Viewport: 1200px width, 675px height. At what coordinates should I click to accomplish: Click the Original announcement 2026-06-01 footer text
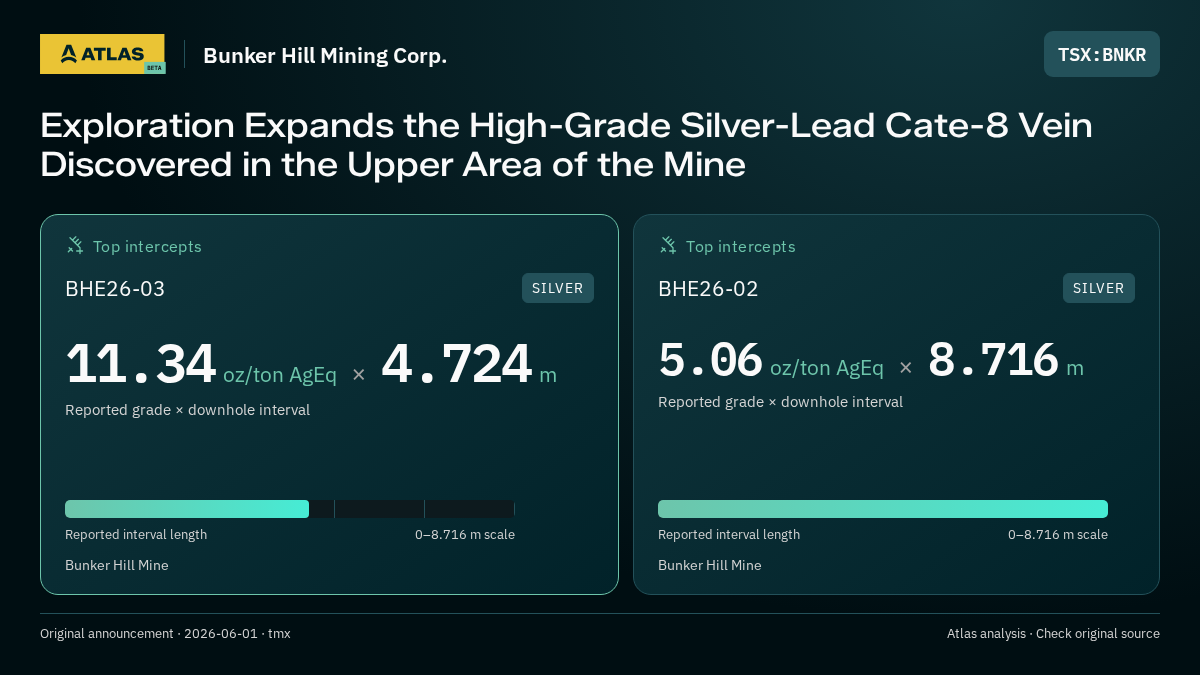pyautogui.click(x=165, y=634)
